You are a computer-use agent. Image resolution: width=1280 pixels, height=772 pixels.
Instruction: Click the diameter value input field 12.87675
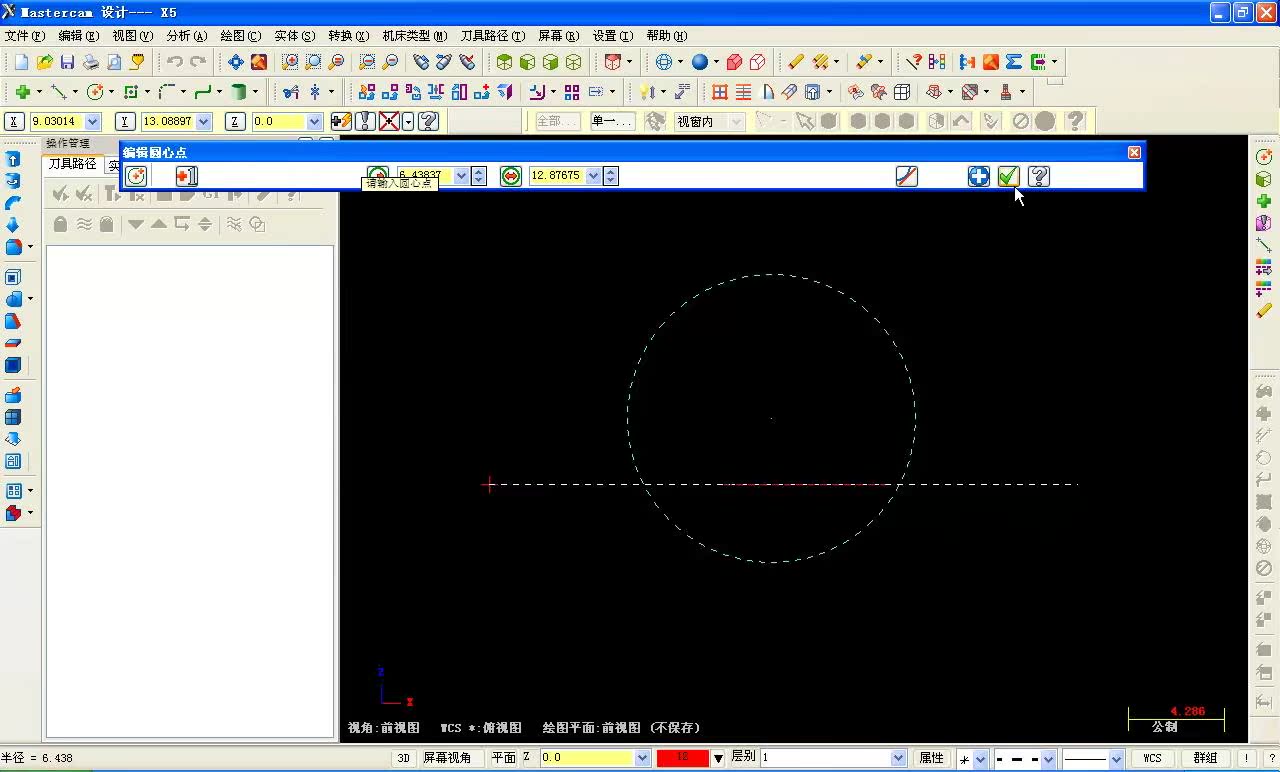(557, 176)
